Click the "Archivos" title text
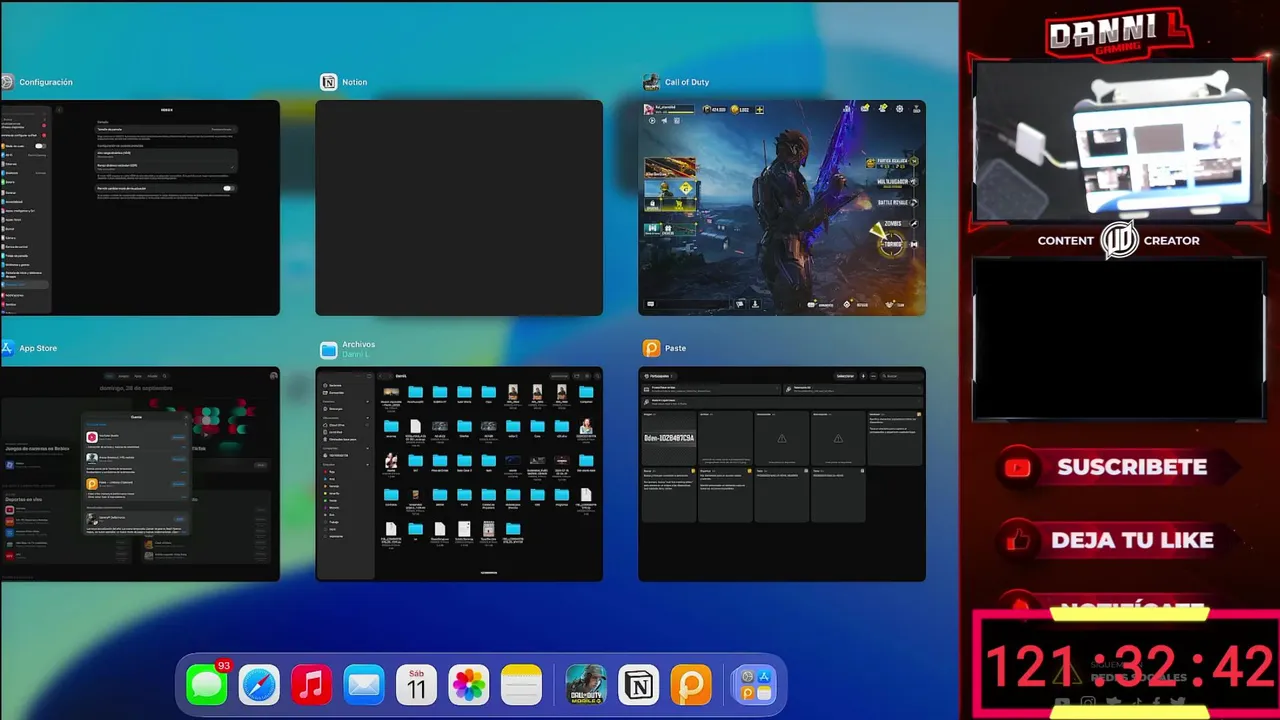Screen dimensions: 1280x720 pos(359,344)
